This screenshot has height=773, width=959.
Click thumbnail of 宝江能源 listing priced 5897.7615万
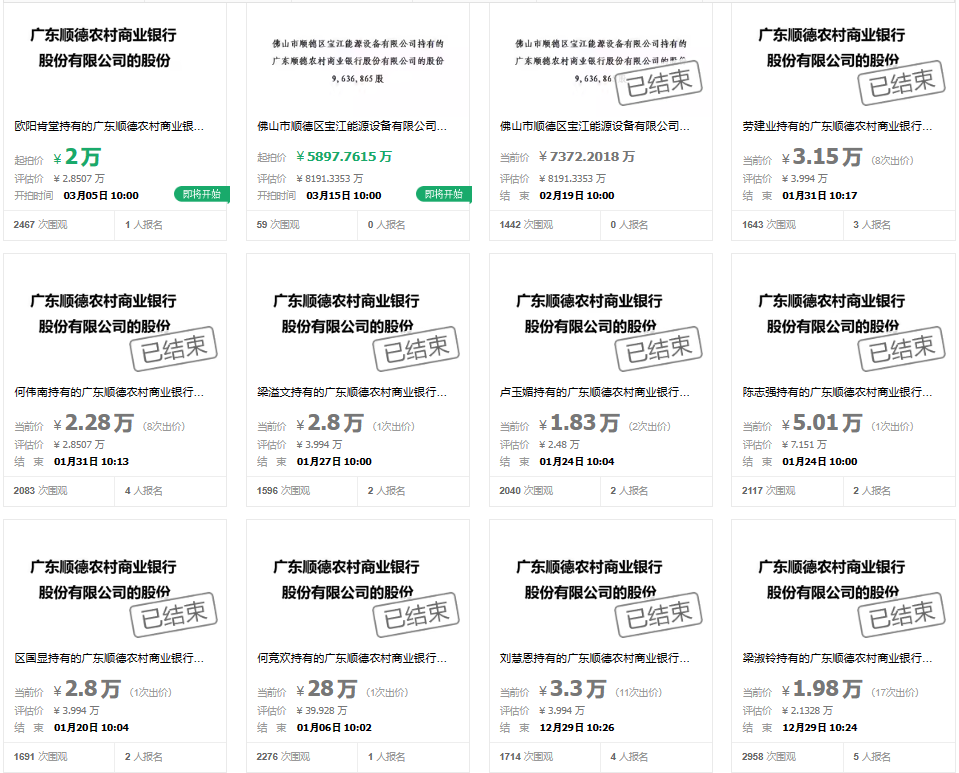358,59
